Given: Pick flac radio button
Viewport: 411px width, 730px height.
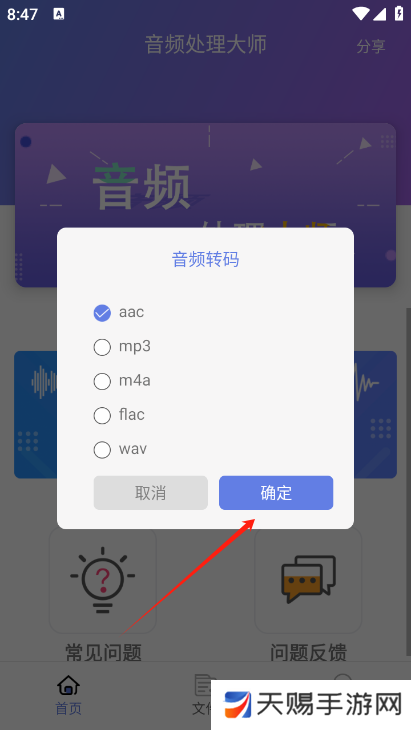Looking at the screenshot, I should click(102, 415).
